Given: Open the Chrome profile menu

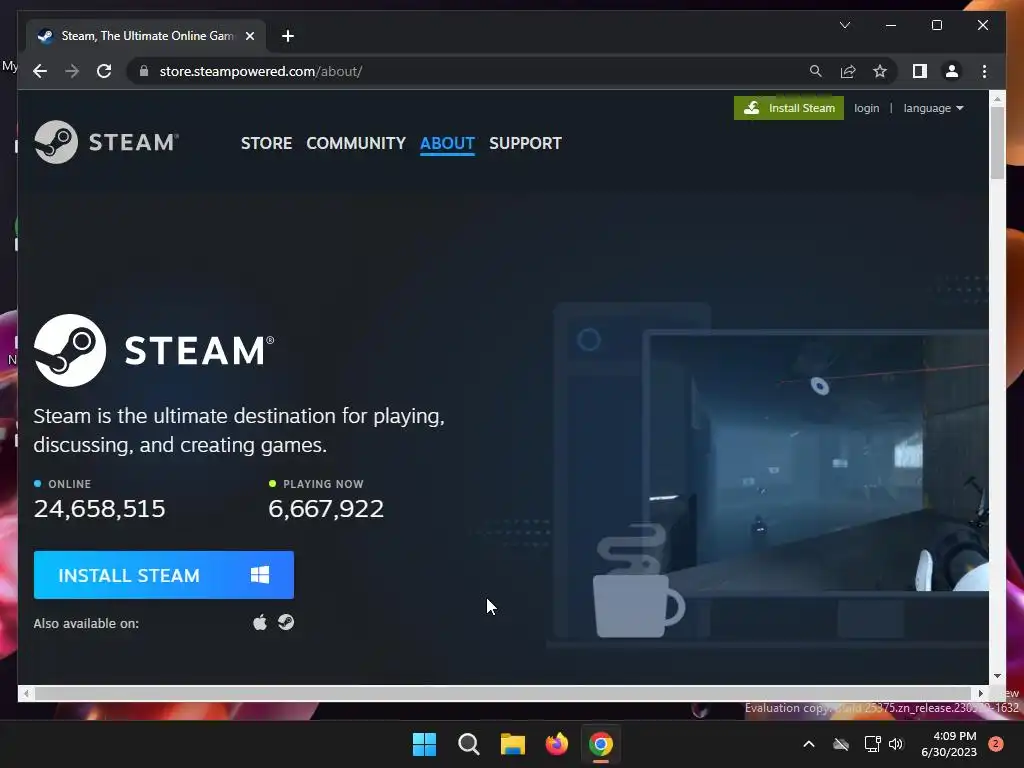Looking at the screenshot, I should coord(952,71).
